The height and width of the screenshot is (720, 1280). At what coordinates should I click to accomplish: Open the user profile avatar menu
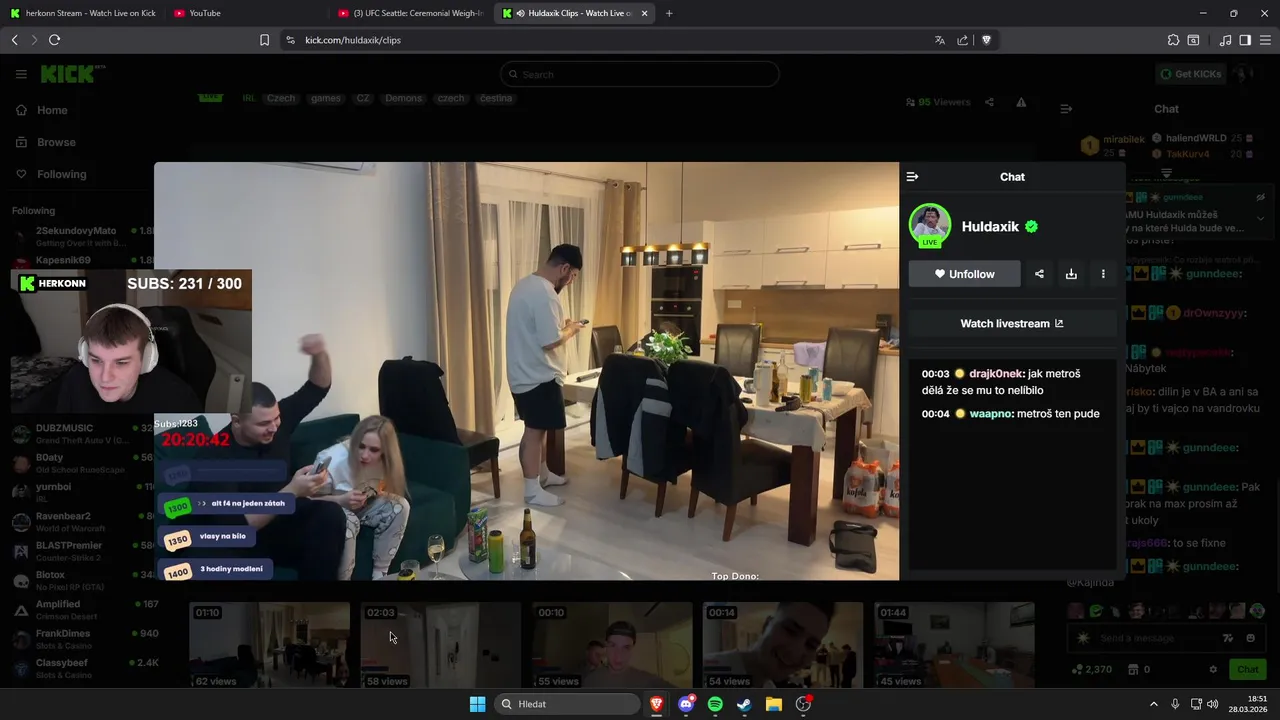coord(1242,74)
